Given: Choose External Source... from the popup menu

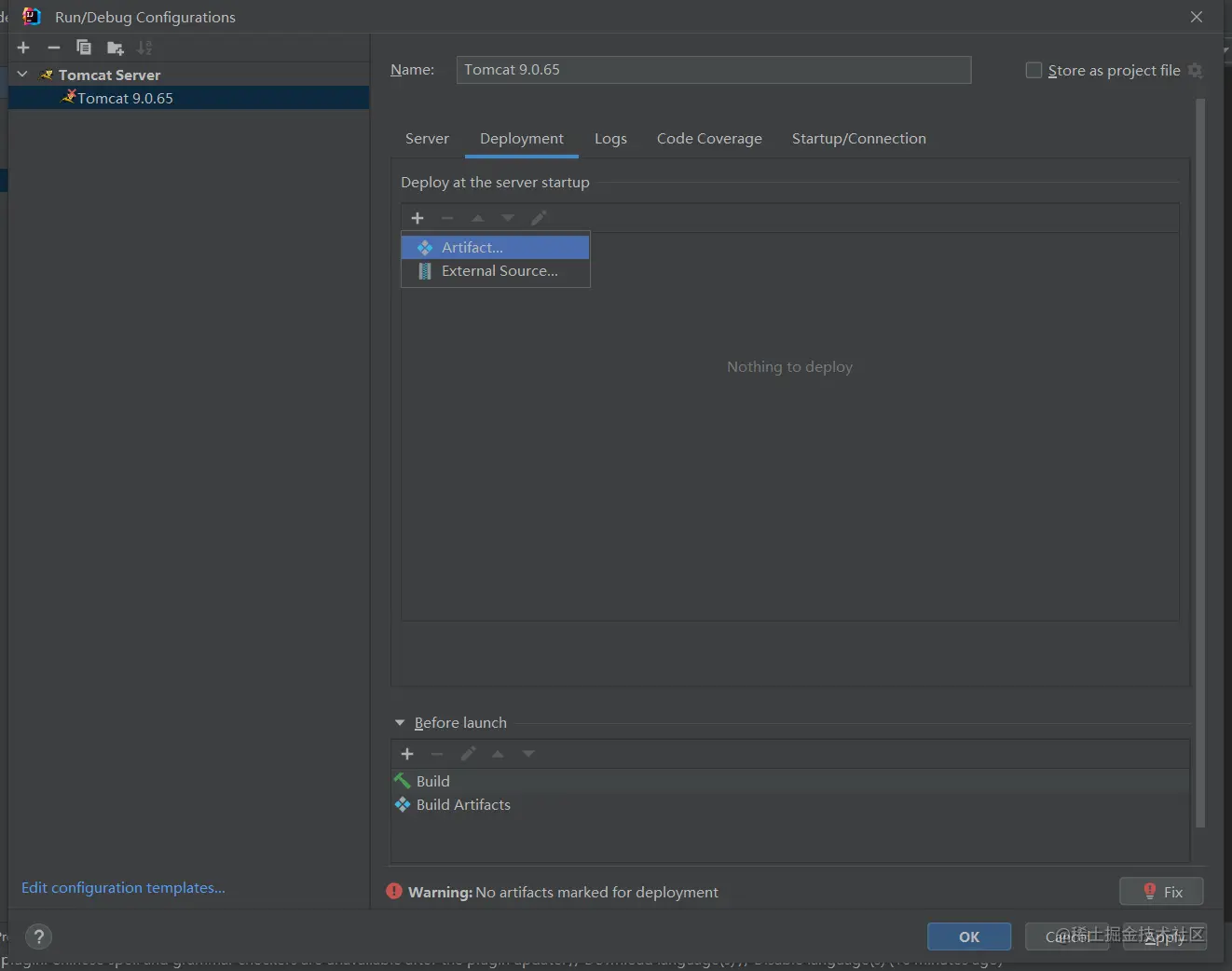Looking at the screenshot, I should tap(496, 271).
